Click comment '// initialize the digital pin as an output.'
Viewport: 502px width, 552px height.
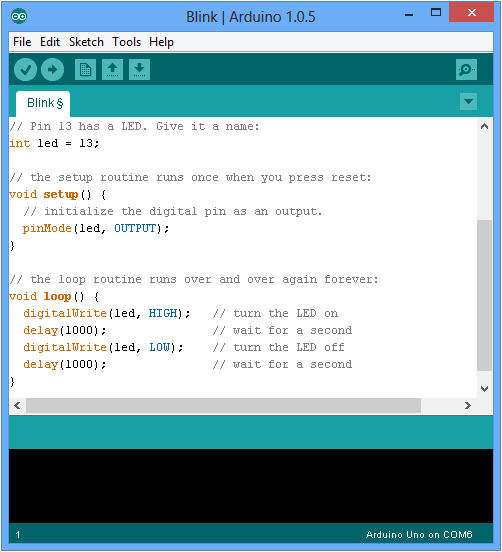coord(172,212)
